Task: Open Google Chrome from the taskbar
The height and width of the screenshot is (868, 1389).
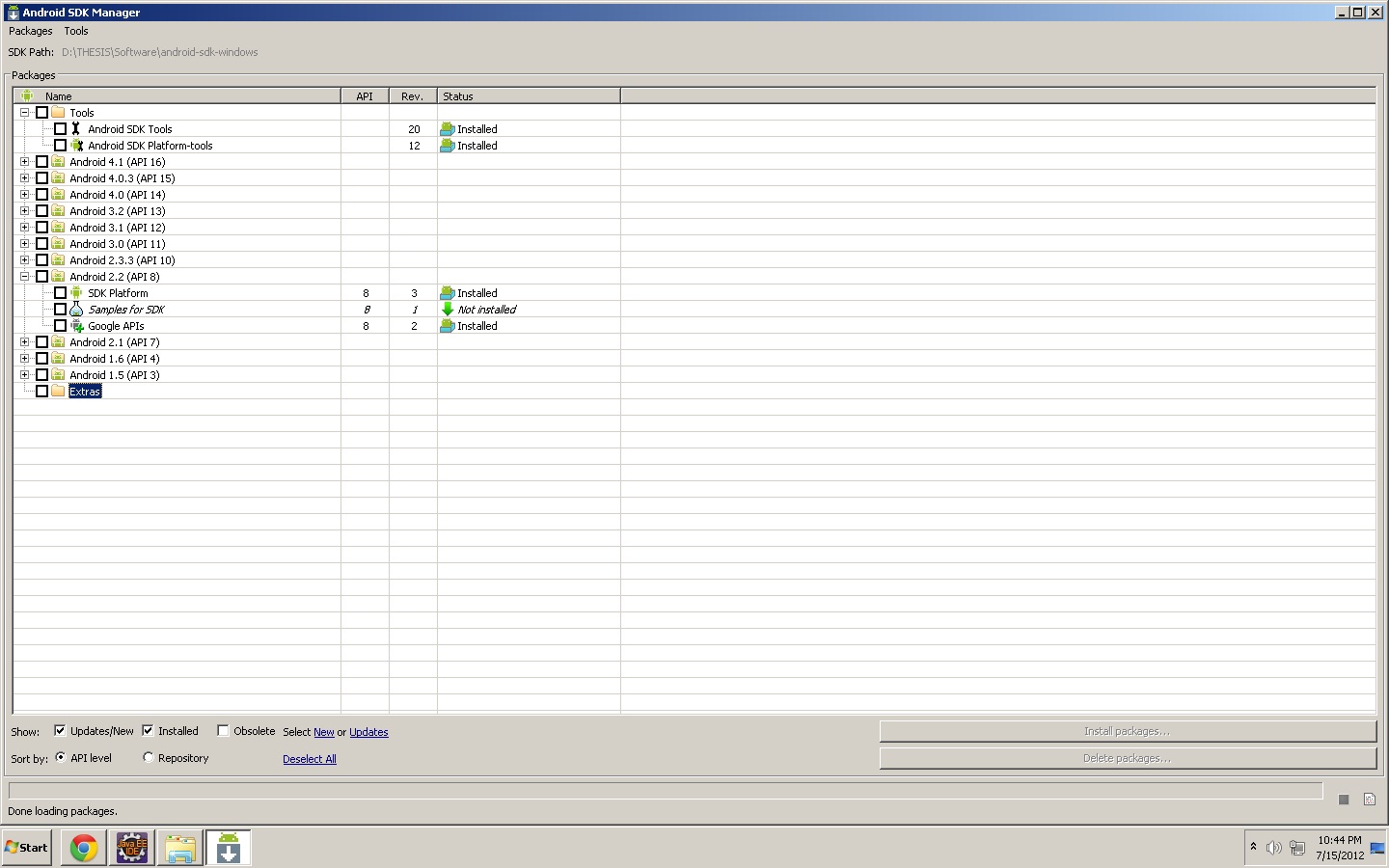Action: point(84,848)
